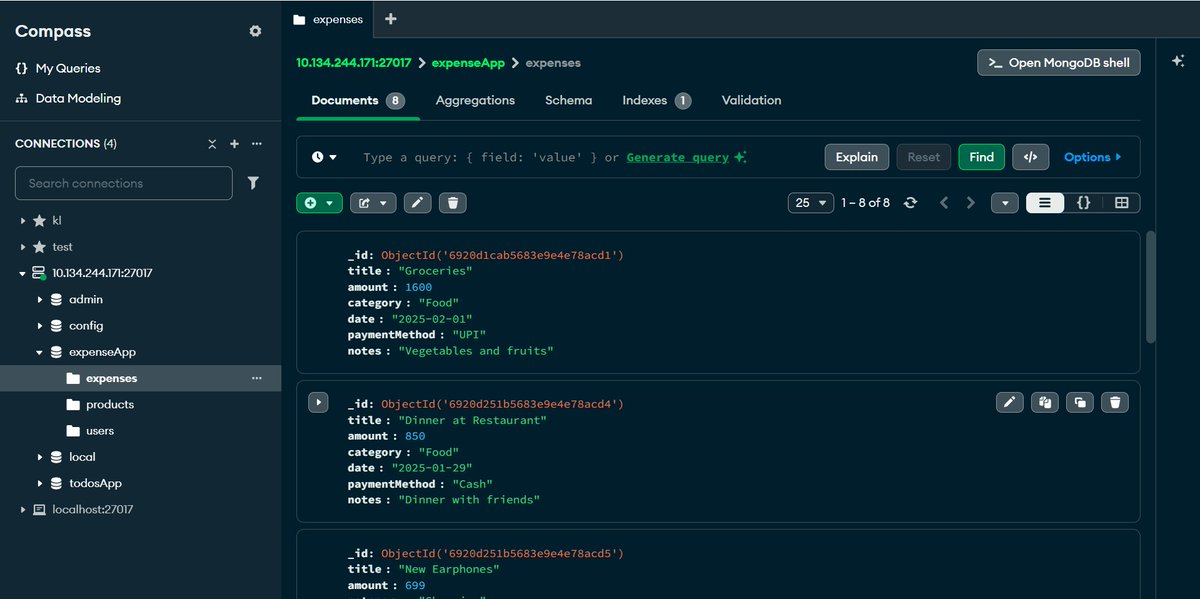Expand the localhost:27017 connection
Screen dimensions: 1200x599
coord(23,509)
